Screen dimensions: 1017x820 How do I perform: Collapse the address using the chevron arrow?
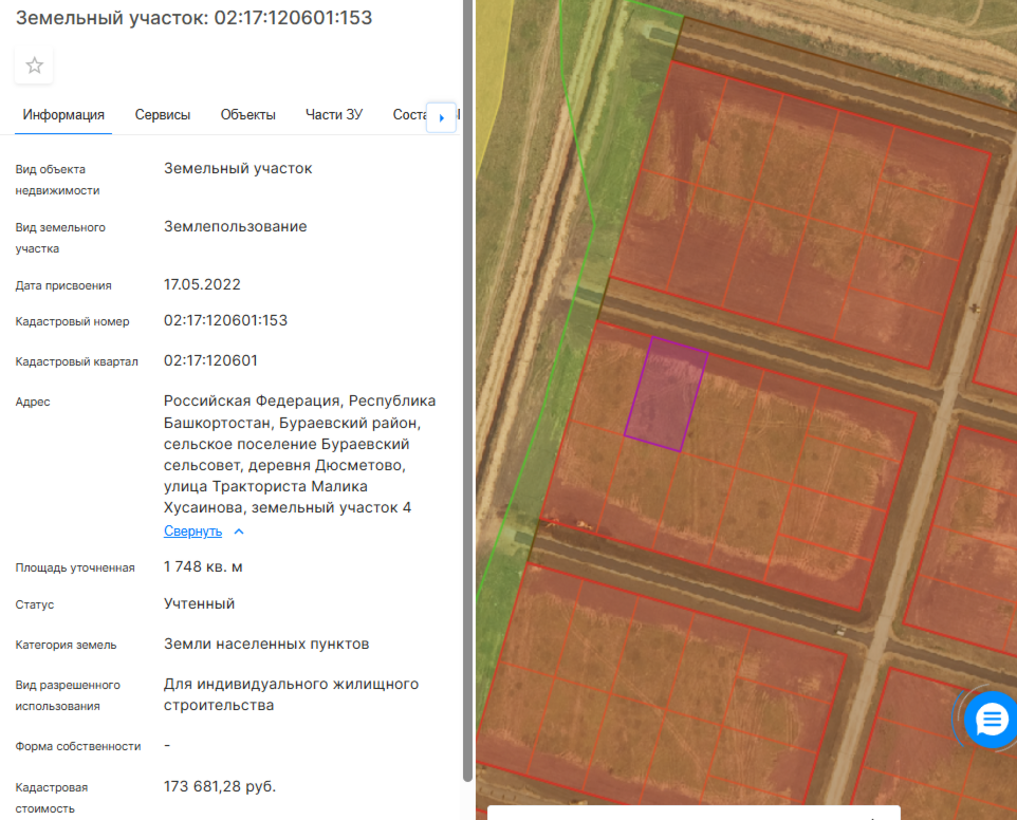(x=238, y=532)
